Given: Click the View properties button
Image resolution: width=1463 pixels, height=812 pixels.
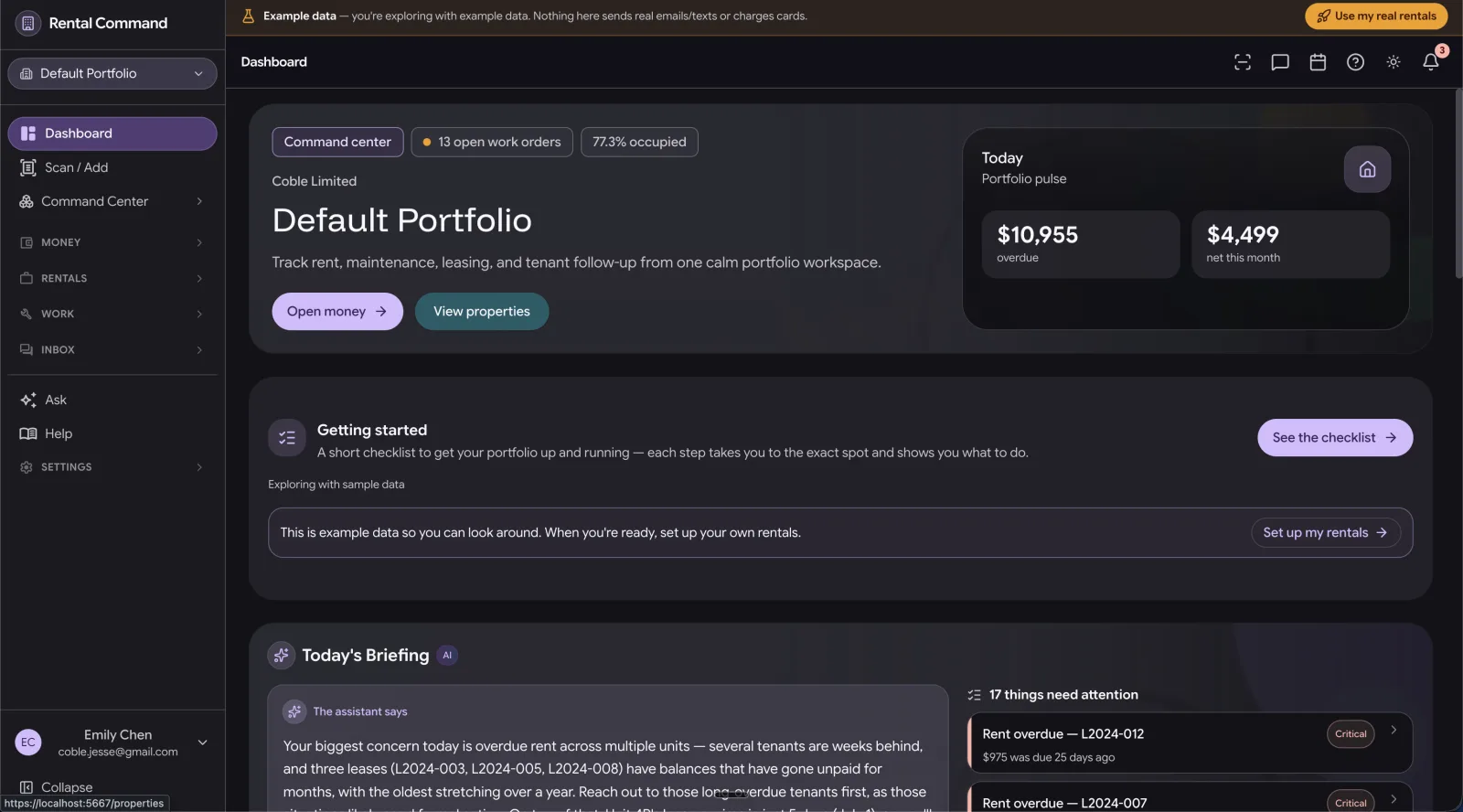Looking at the screenshot, I should click(482, 311).
